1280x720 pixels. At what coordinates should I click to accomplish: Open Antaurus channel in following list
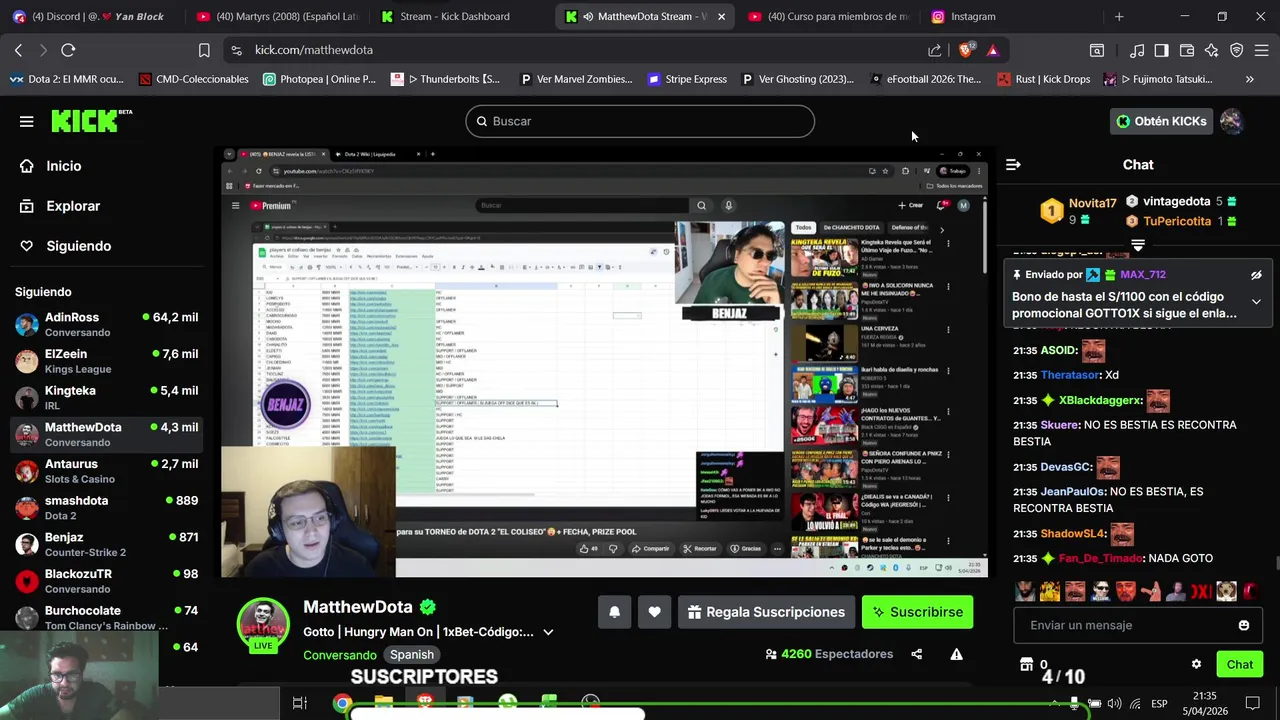[107, 471]
